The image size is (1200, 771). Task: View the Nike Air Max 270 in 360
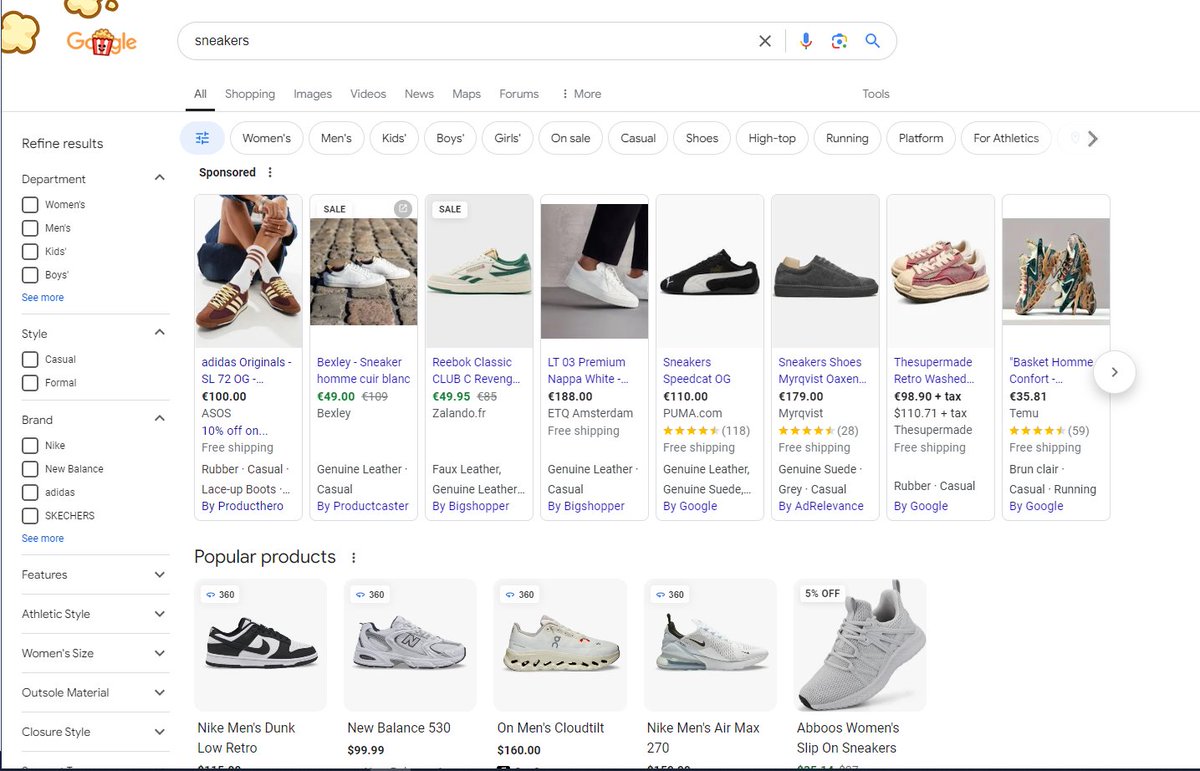tap(670, 595)
